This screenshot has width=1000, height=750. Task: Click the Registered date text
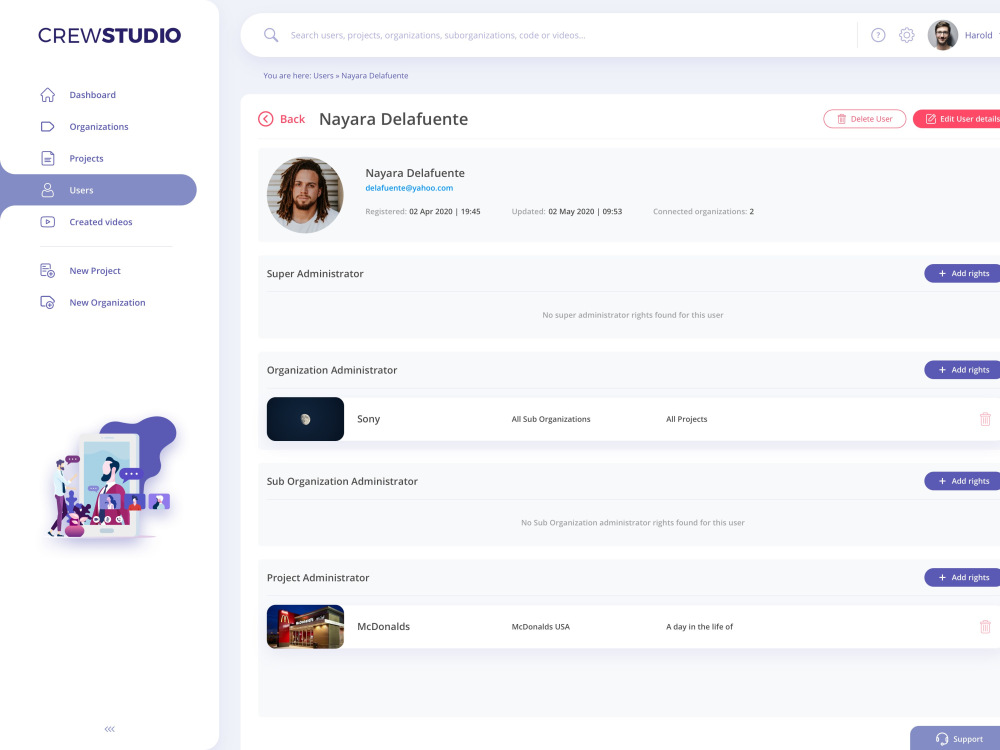423,212
